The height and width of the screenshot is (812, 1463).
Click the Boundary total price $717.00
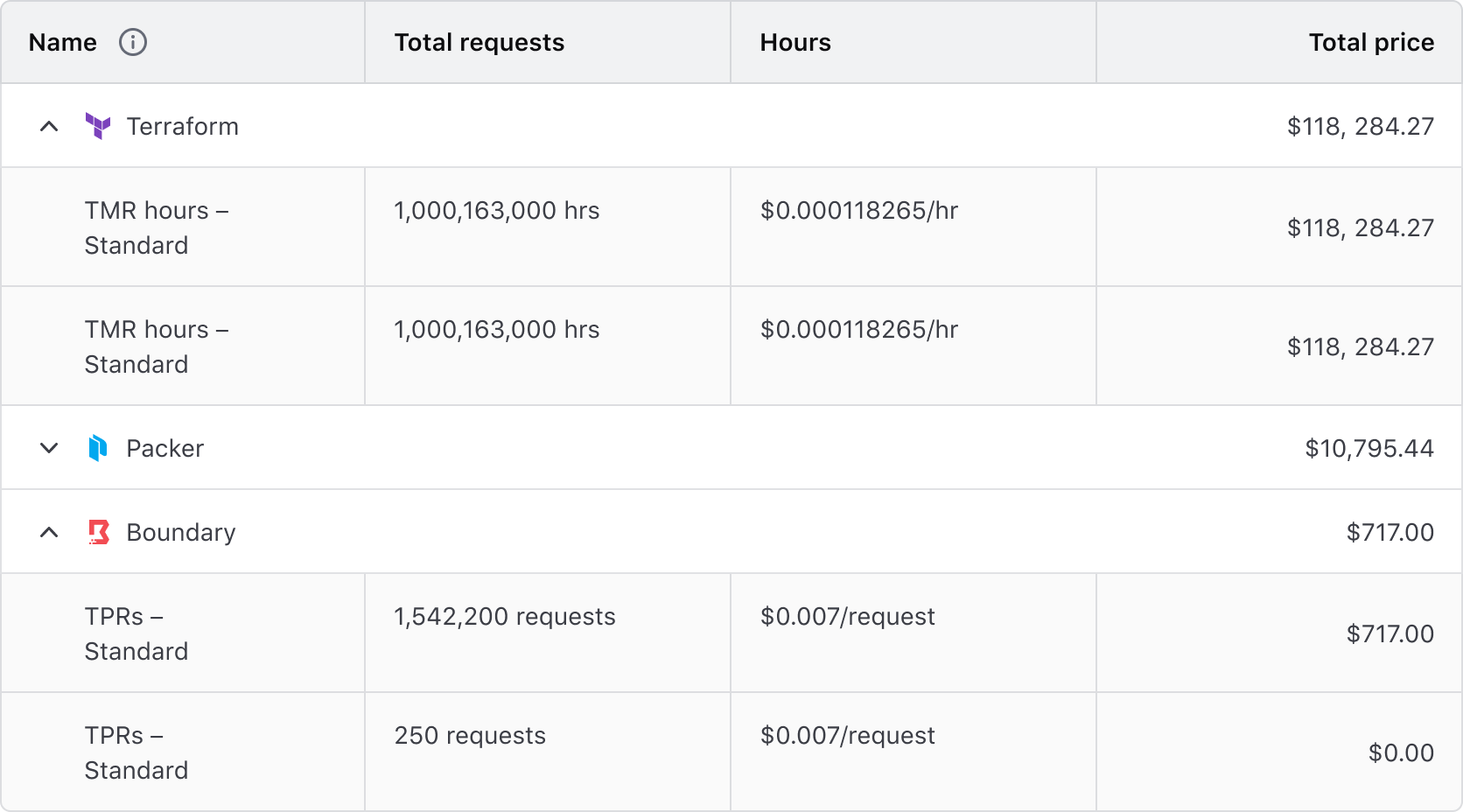pyautogui.click(x=1390, y=531)
